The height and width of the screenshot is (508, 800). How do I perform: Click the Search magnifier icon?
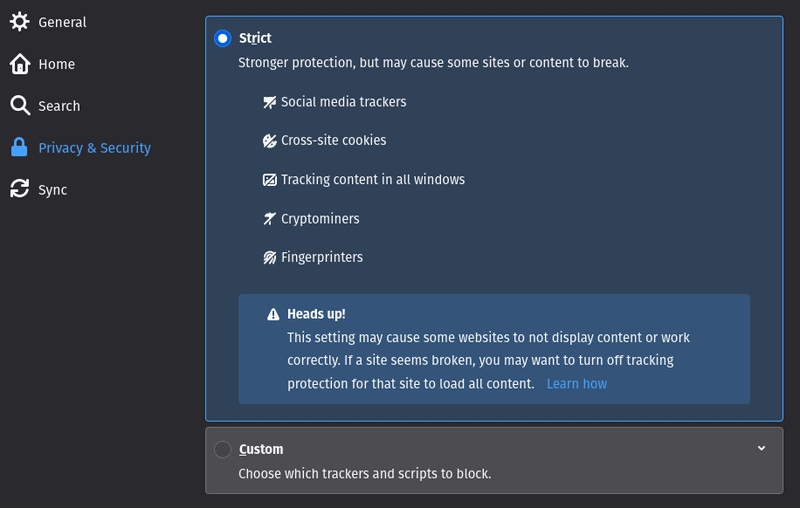[20, 106]
